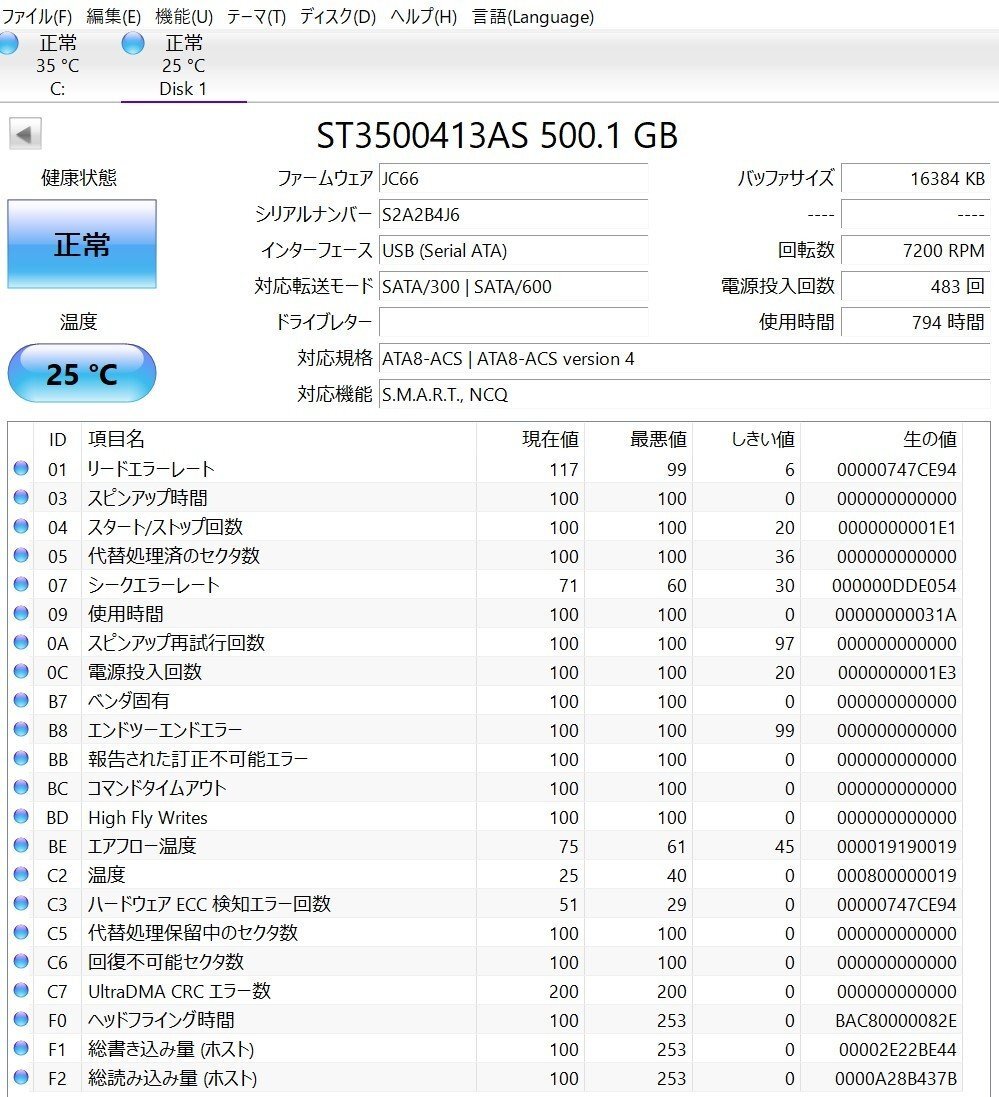The height and width of the screenshot is (1097, 999).
Task: Click raw value BAC80000082E
Action: point(895,1021)
